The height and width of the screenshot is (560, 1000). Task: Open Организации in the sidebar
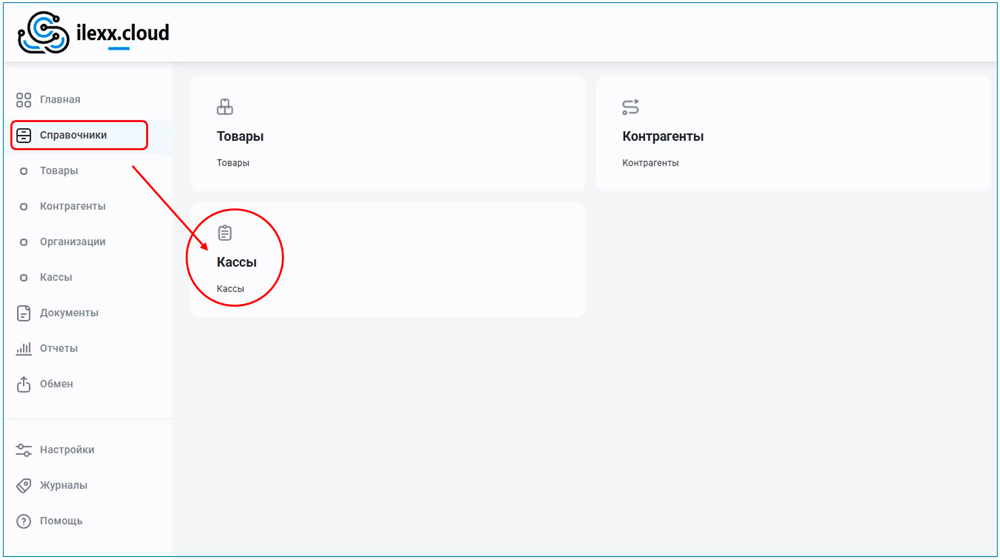tap(72, 242)
